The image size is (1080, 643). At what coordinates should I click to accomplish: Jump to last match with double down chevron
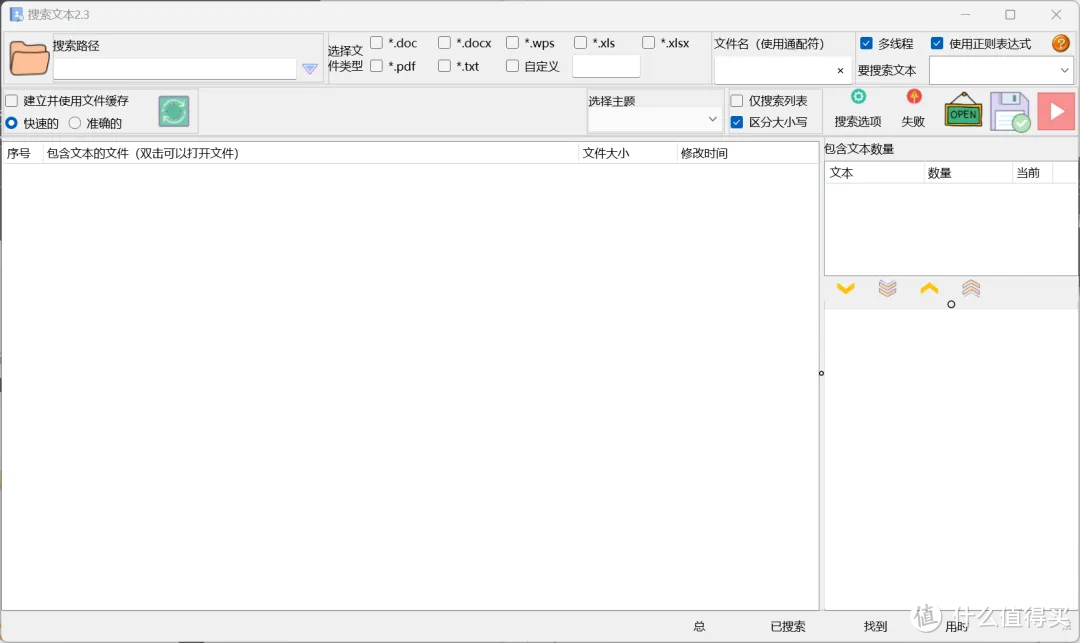click(887, 288)
